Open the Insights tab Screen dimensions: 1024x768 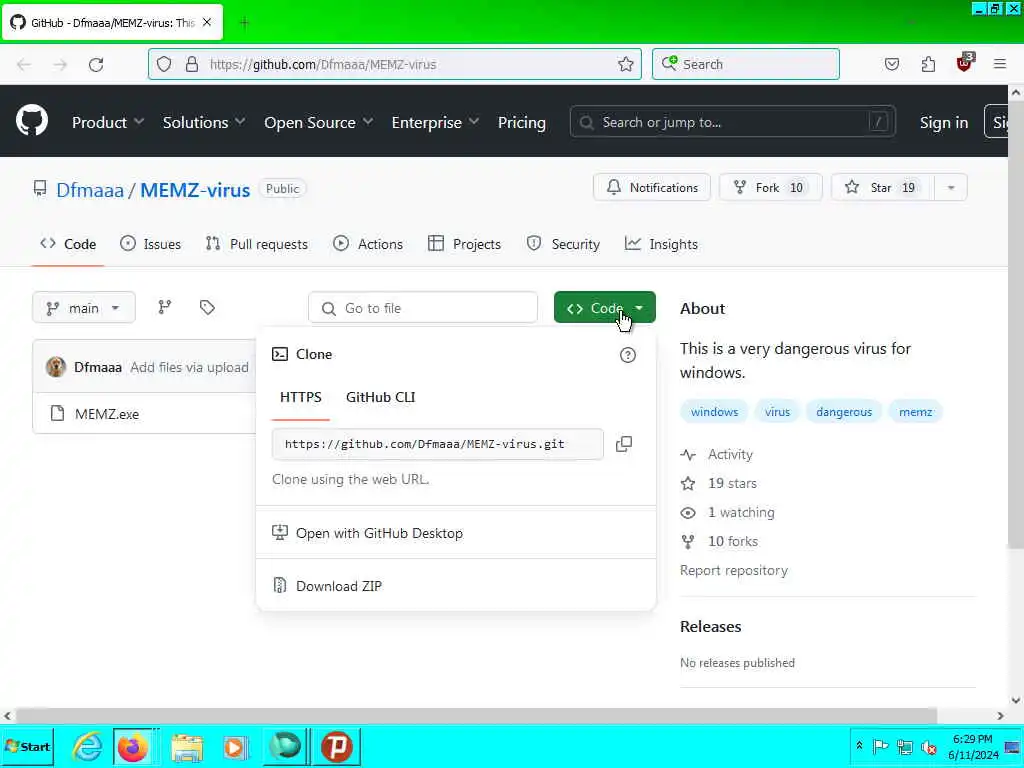pyautogui.click(x=661, y=244)
